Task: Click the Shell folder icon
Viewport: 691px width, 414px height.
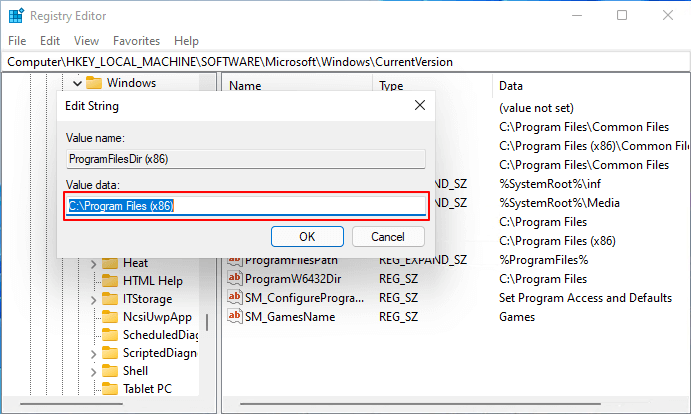Action: [x=110, y=371]
